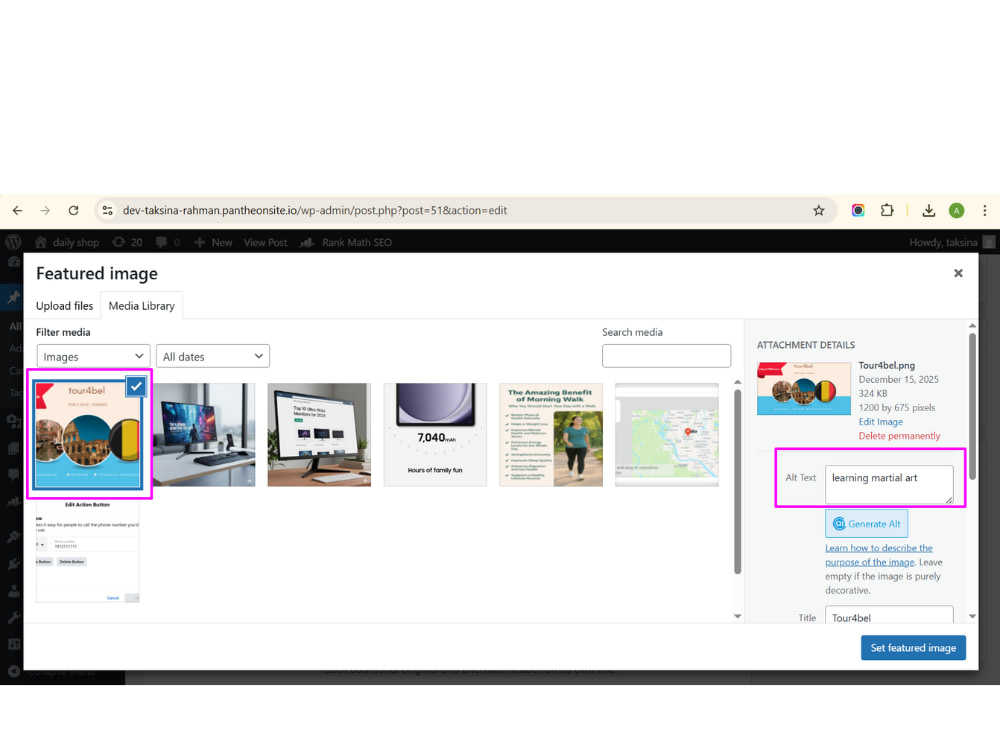Reload the page with the refresh icon
Screen dimensions: 1000x750
tap(73, 210)
